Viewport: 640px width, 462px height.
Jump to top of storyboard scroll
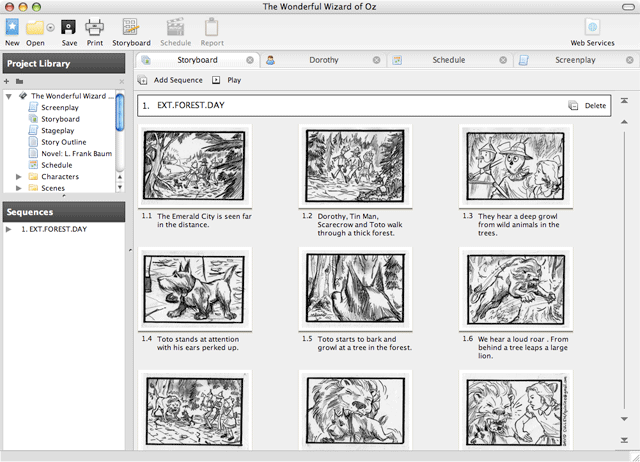pyautogui.click(x=624, y=100)
